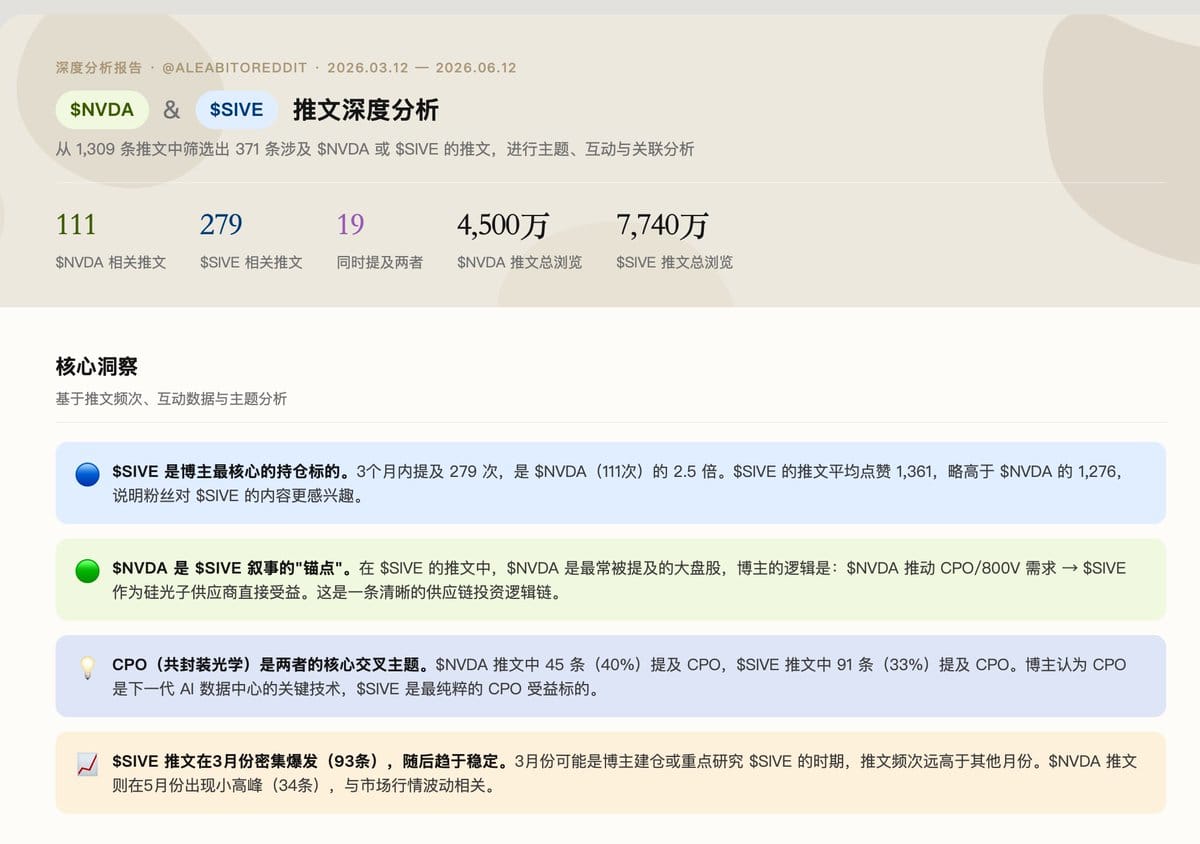Image resolution: width=1200 pixels, height=844 pixels.
Task: Click the 7,740万 SIVE total views figure
Action: [x=662, y=225]
